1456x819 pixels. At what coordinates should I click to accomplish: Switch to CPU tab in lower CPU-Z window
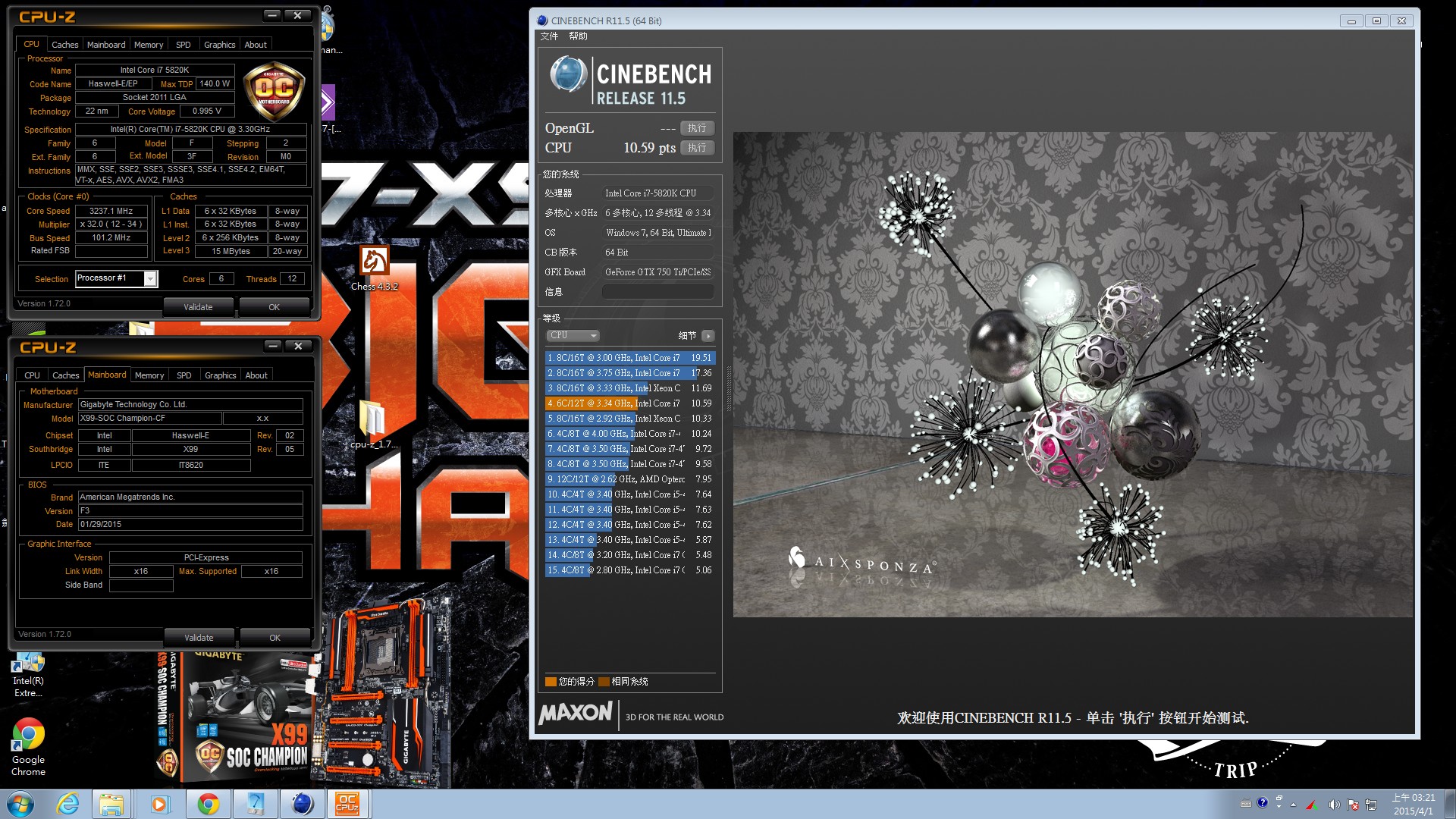(x=32, y=375)
